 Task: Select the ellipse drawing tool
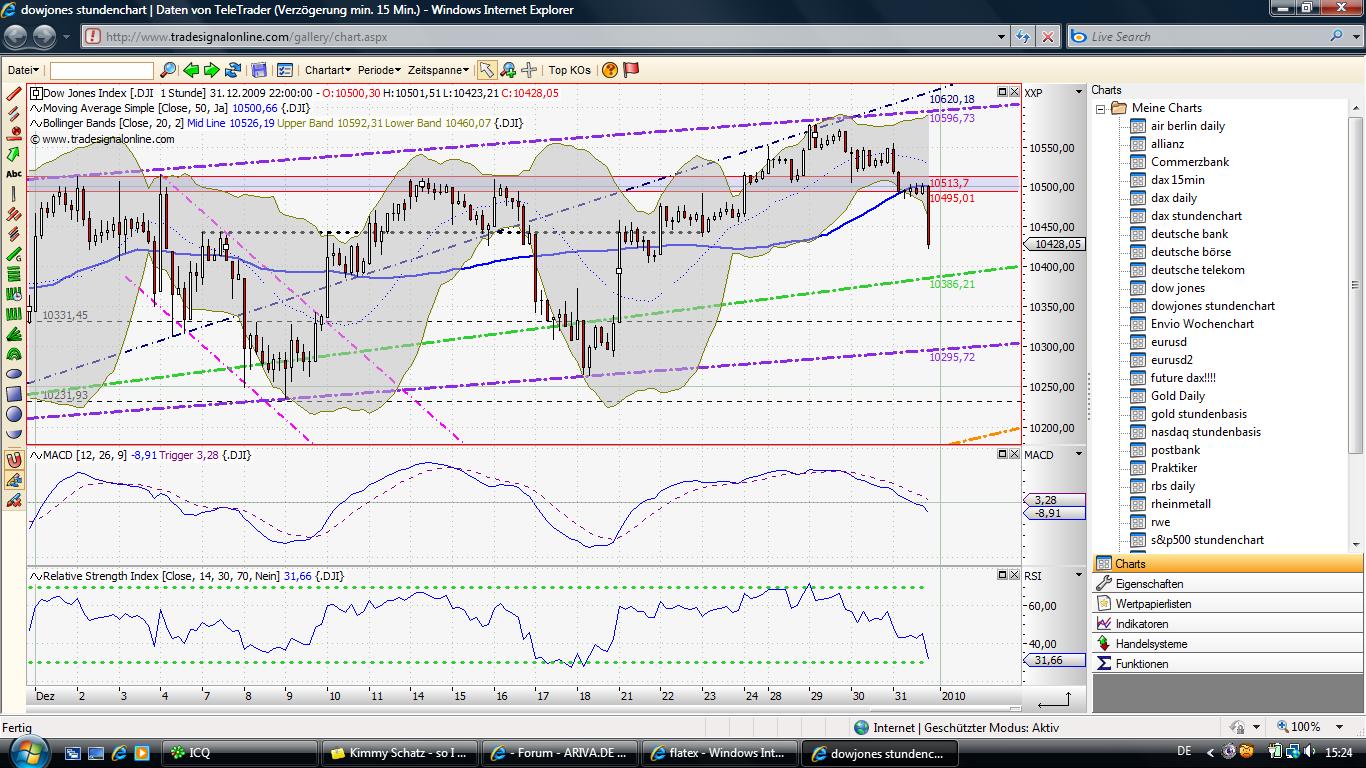[x=14, y=374]
